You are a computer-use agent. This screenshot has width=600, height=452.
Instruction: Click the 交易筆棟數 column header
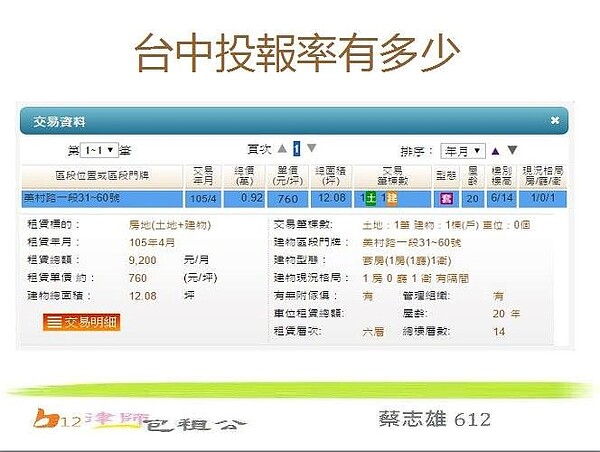pyautogui.click(x=393, y=176)
